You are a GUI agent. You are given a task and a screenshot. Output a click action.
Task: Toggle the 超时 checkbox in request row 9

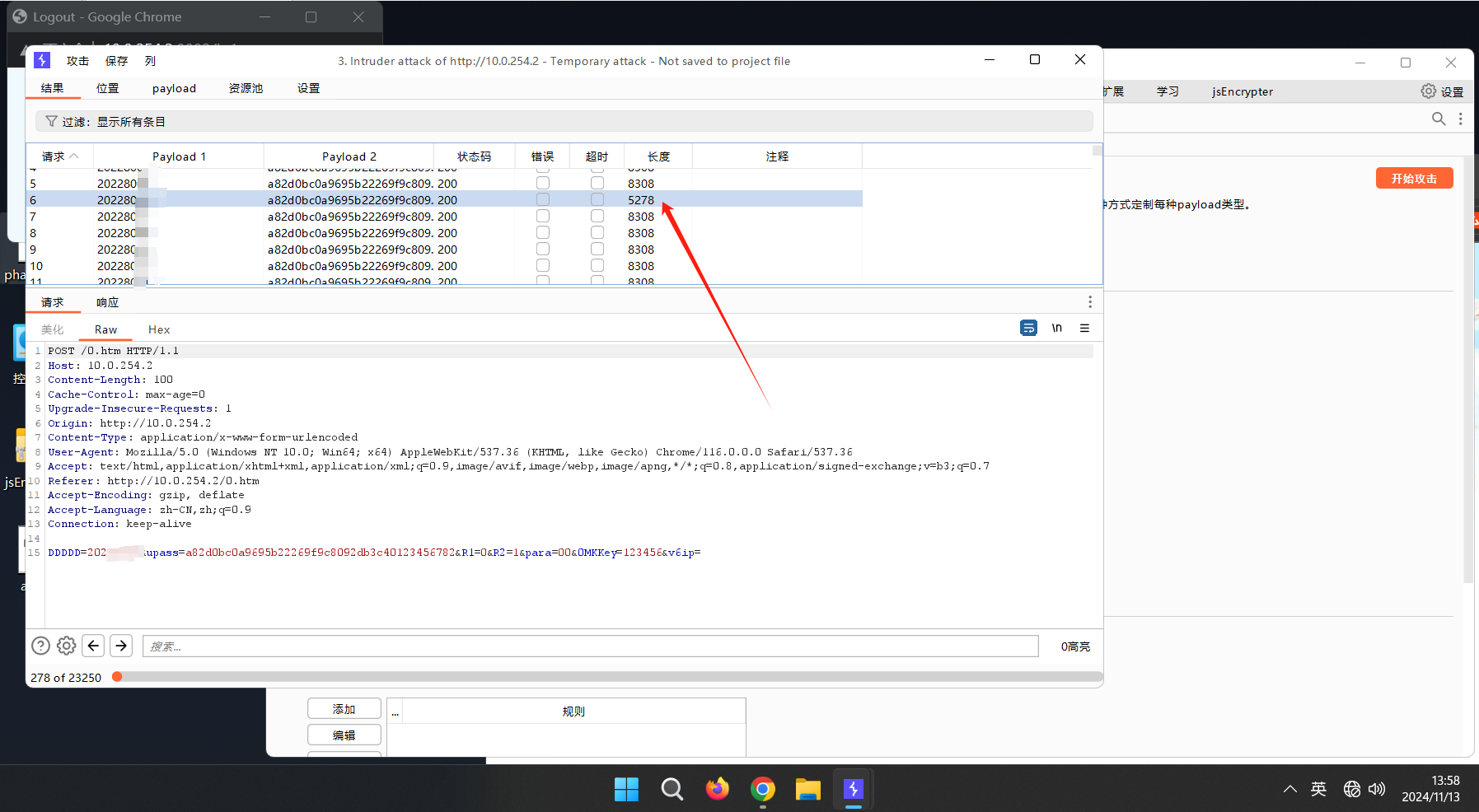tap(597, 249)
